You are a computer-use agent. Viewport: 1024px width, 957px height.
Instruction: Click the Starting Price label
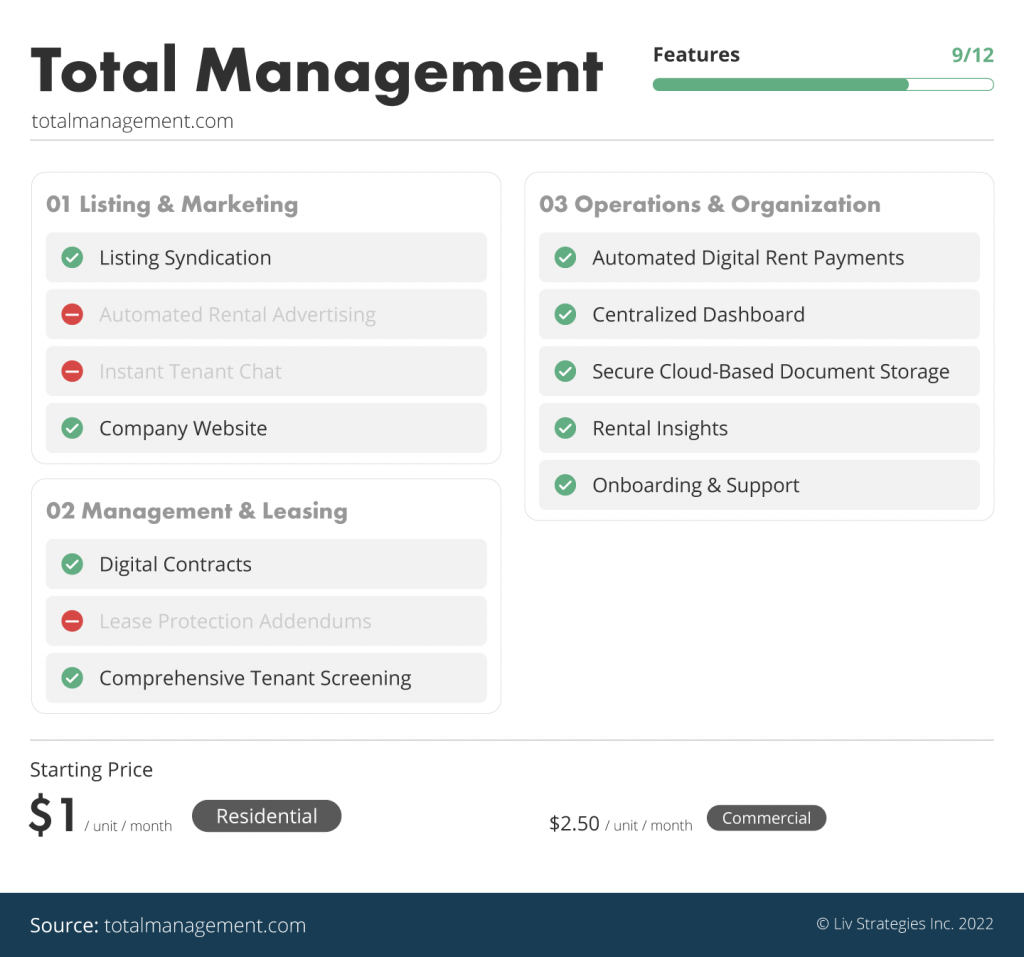click(91, 770)
